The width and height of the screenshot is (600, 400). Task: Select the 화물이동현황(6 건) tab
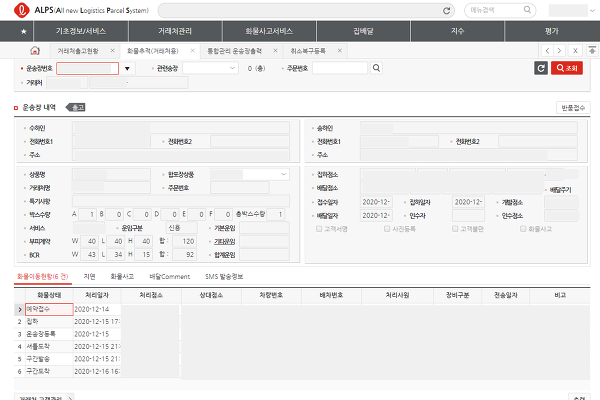[x=42, y=277]
